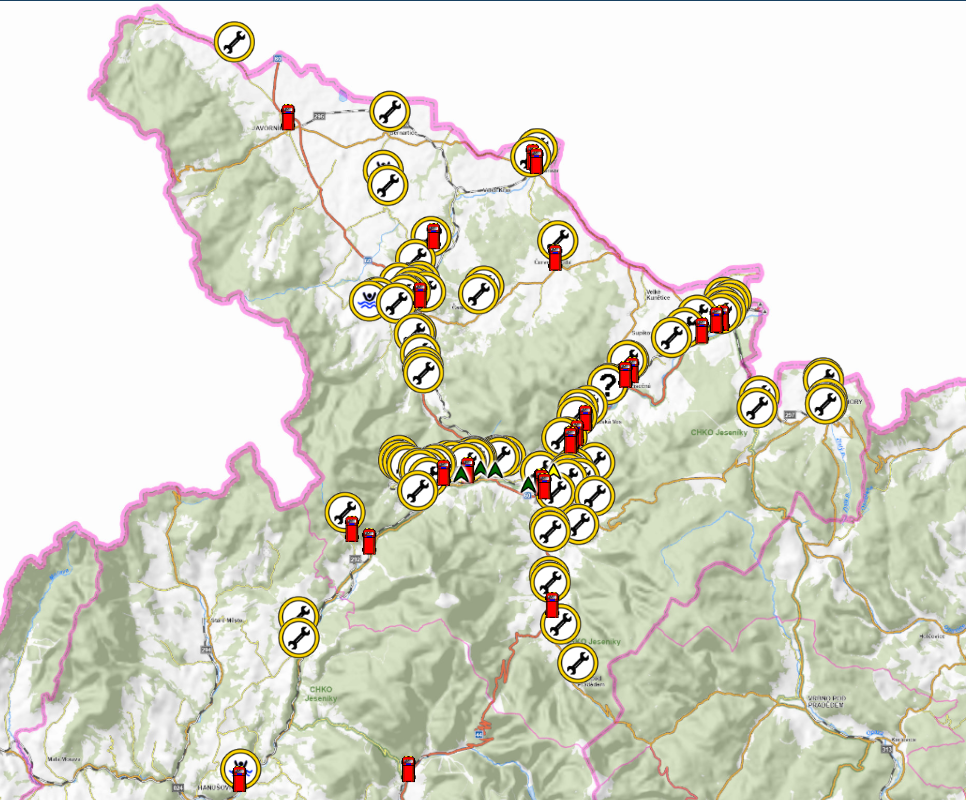
Task: Click the eastern CHKO Jeseníky green label
Action: (x=719, y=432)
